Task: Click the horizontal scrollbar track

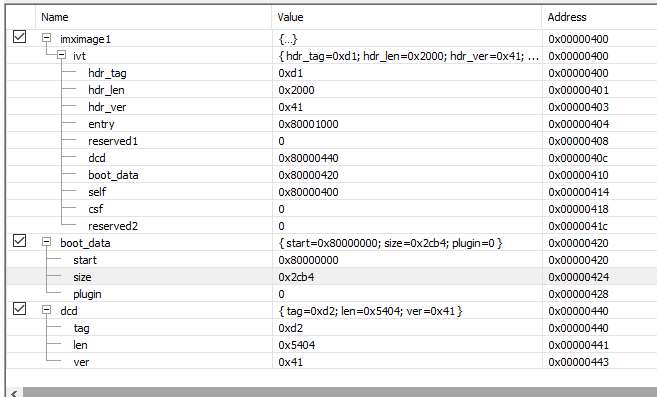Action: click(x=339, y=393)
